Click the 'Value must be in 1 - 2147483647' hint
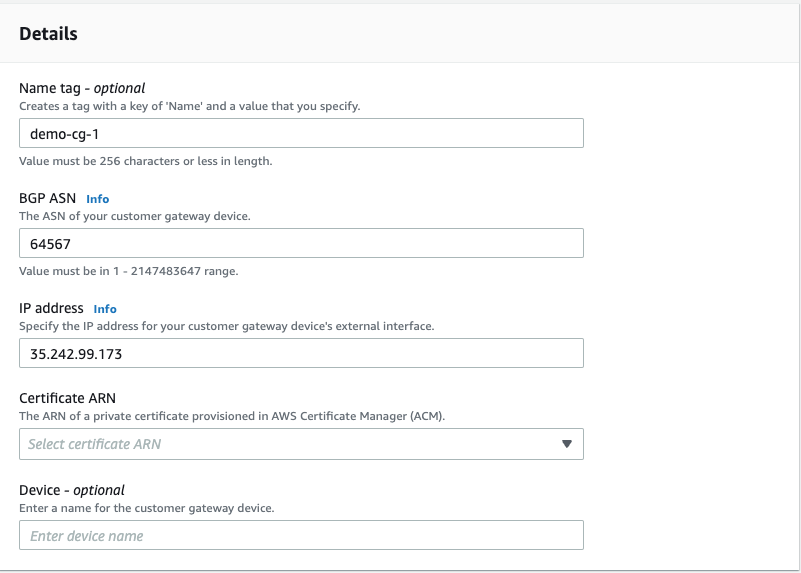Viewport: 801px width, 573px height. coord(129,271)
